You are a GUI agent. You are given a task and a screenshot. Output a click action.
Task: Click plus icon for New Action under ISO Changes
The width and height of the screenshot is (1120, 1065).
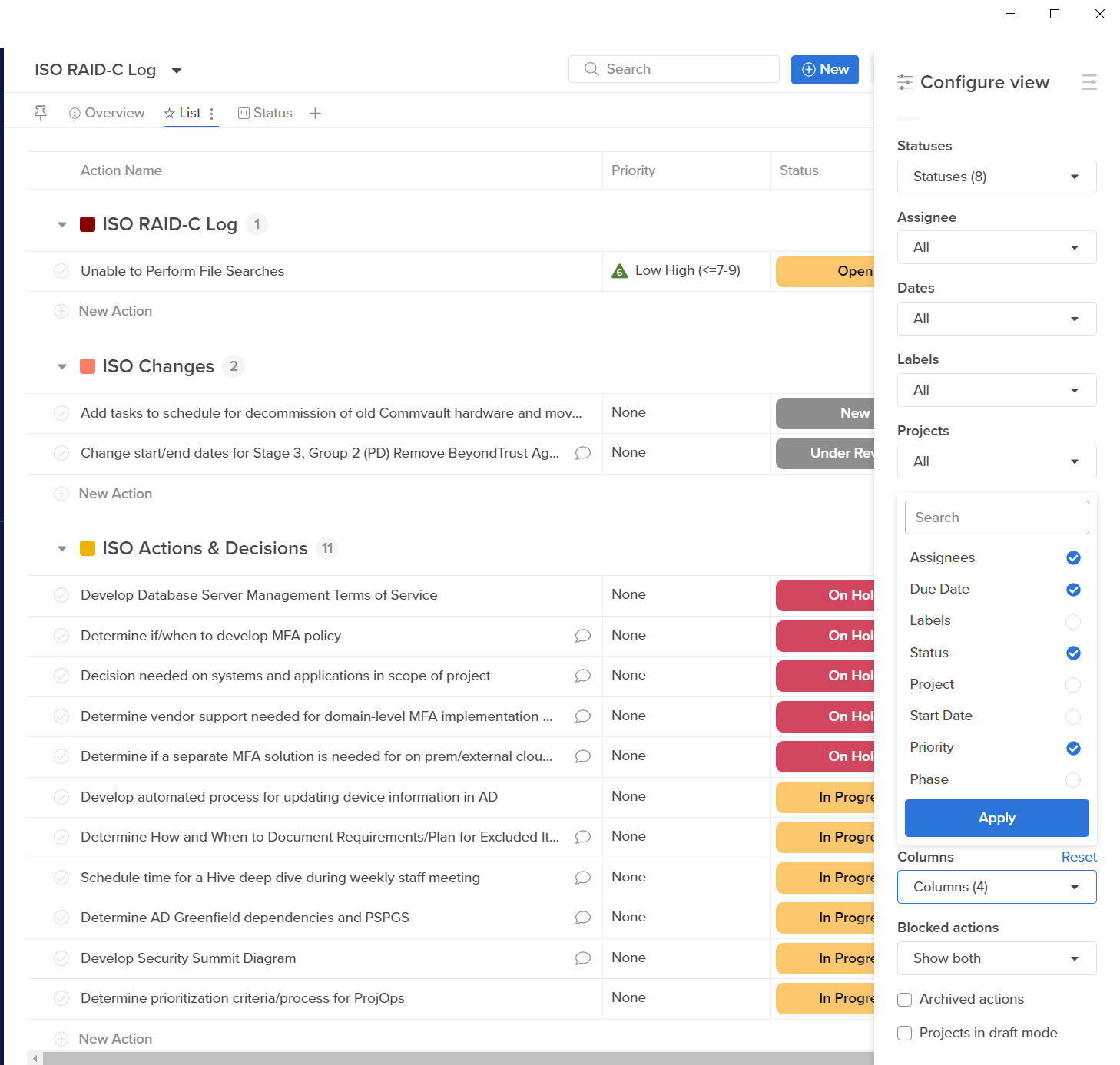point(61,494)
